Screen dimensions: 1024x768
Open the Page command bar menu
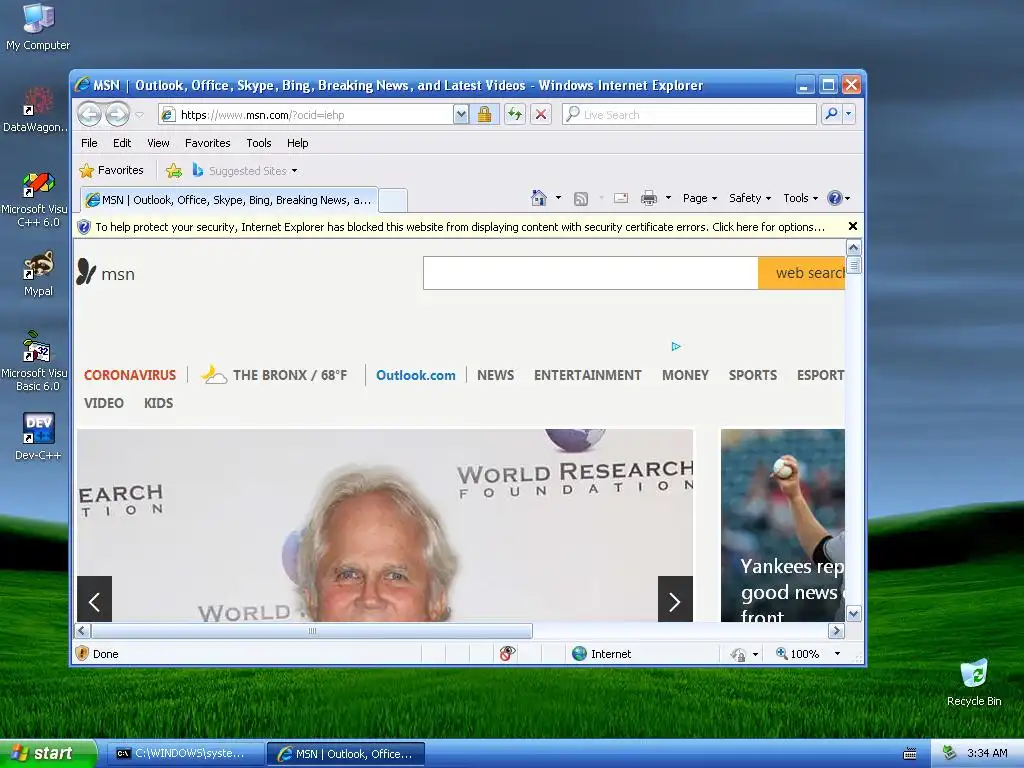click(699, 198)
